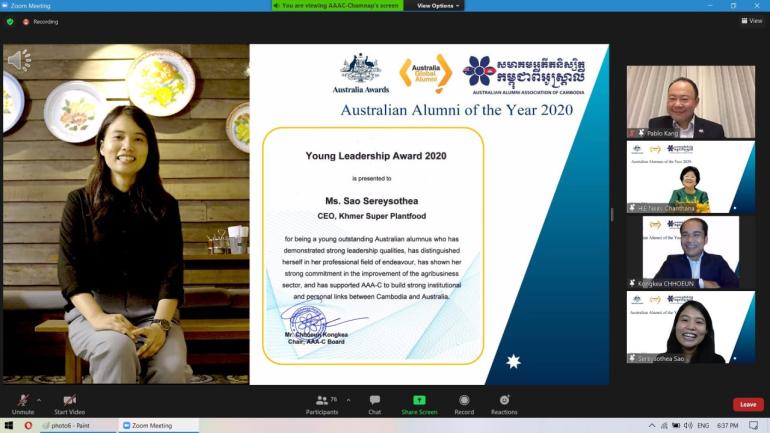The width and height of the screenshot is (770, 433).
Task: Click the Zoom Meeting title bar icon
Action: (5, 5)
